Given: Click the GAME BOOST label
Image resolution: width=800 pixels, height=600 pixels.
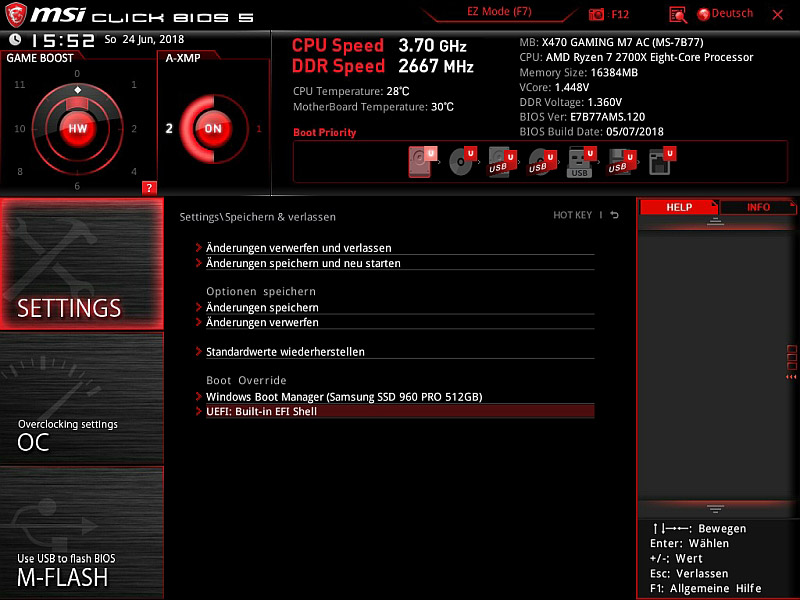Looking at the screenshot, I should pos(40,58).
